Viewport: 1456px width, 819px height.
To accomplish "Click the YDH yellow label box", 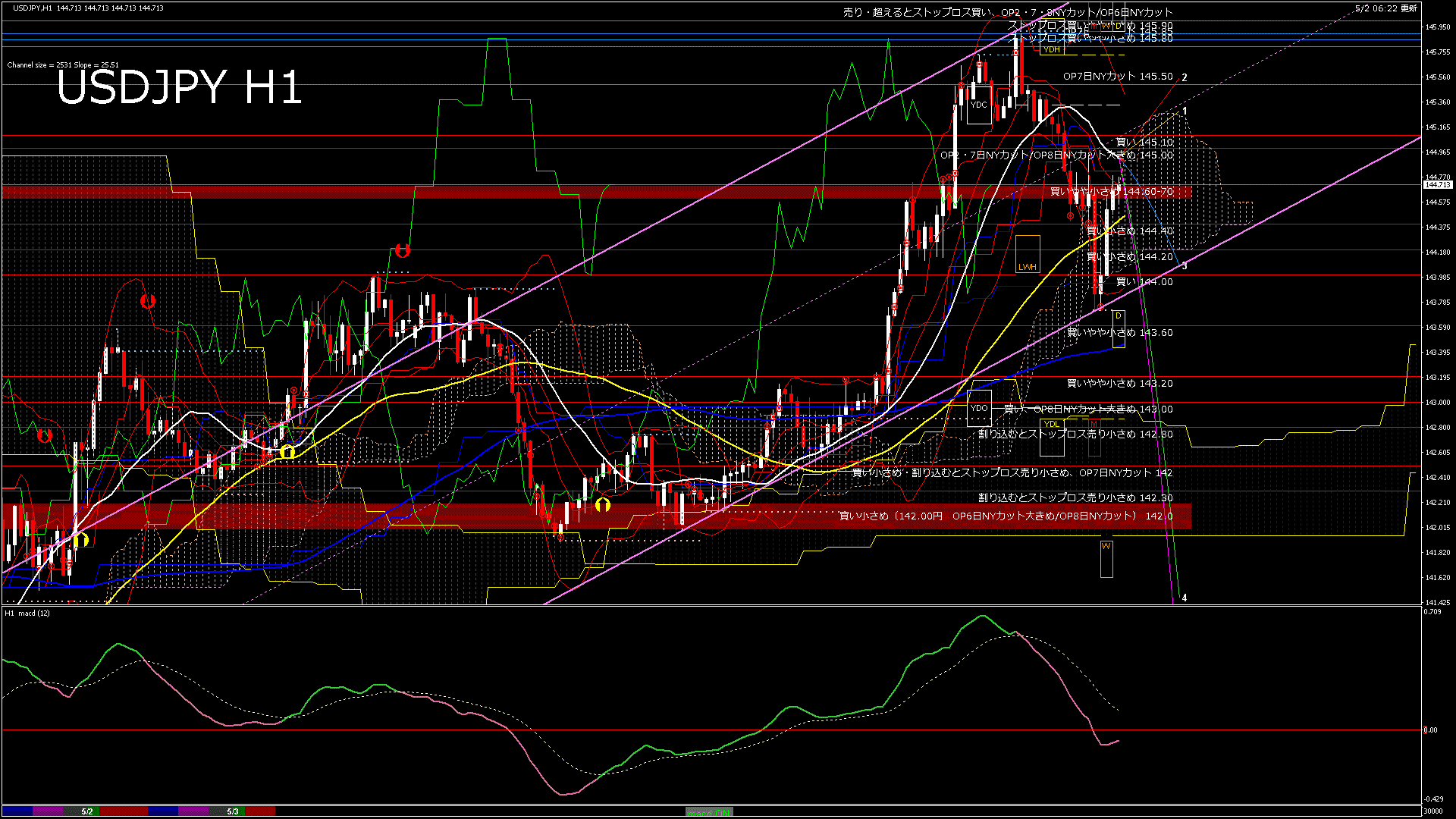I will pos(1051,50).
